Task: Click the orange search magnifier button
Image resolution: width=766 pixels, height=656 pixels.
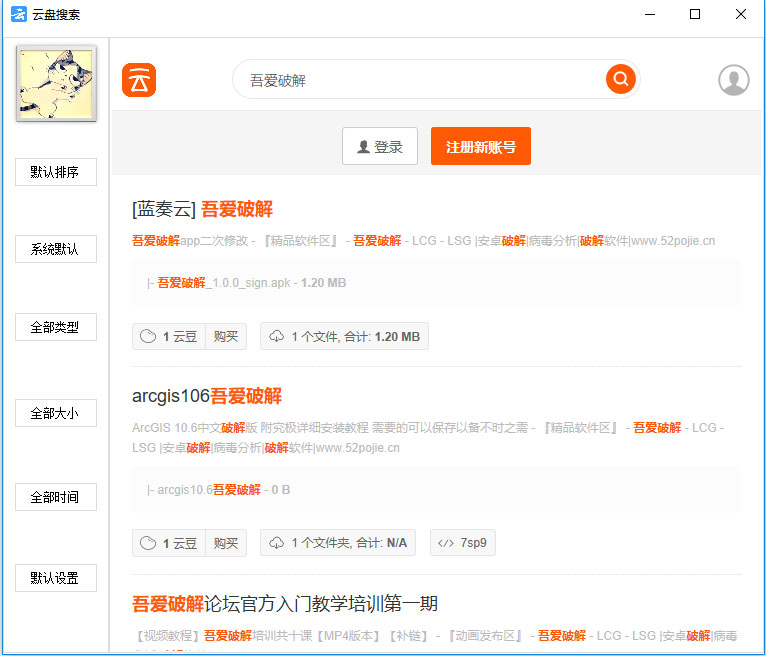Action: click(x=620, y=79)
